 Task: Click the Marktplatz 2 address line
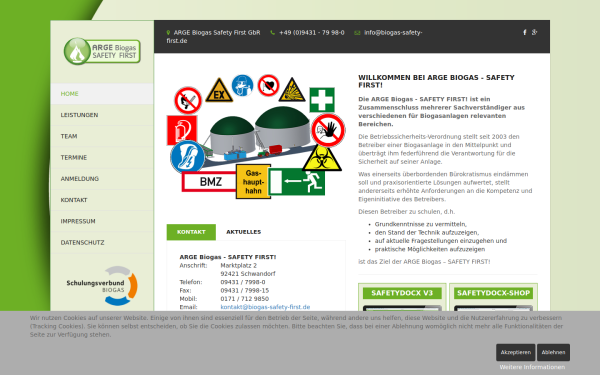coord(239,266)
